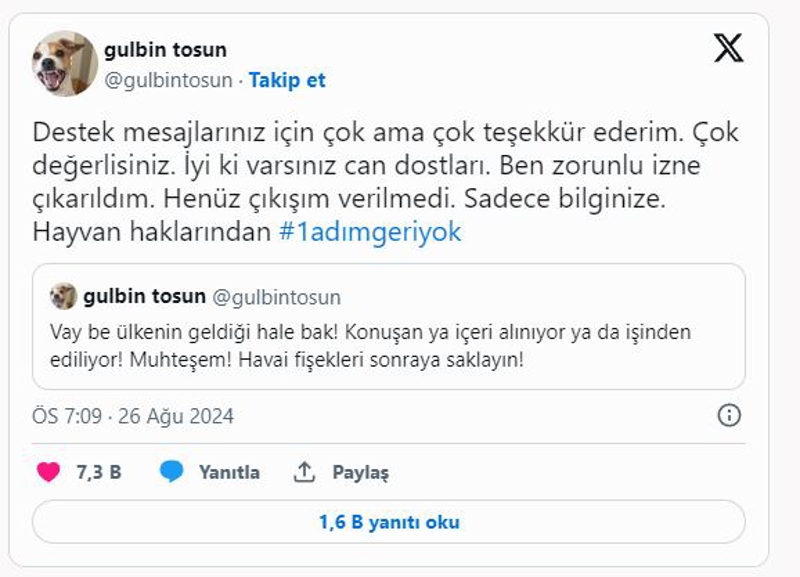Click the share upload arrow icon
Image resolution: width=800 pixels, height=577 pixels.
(x=305, y=472)
